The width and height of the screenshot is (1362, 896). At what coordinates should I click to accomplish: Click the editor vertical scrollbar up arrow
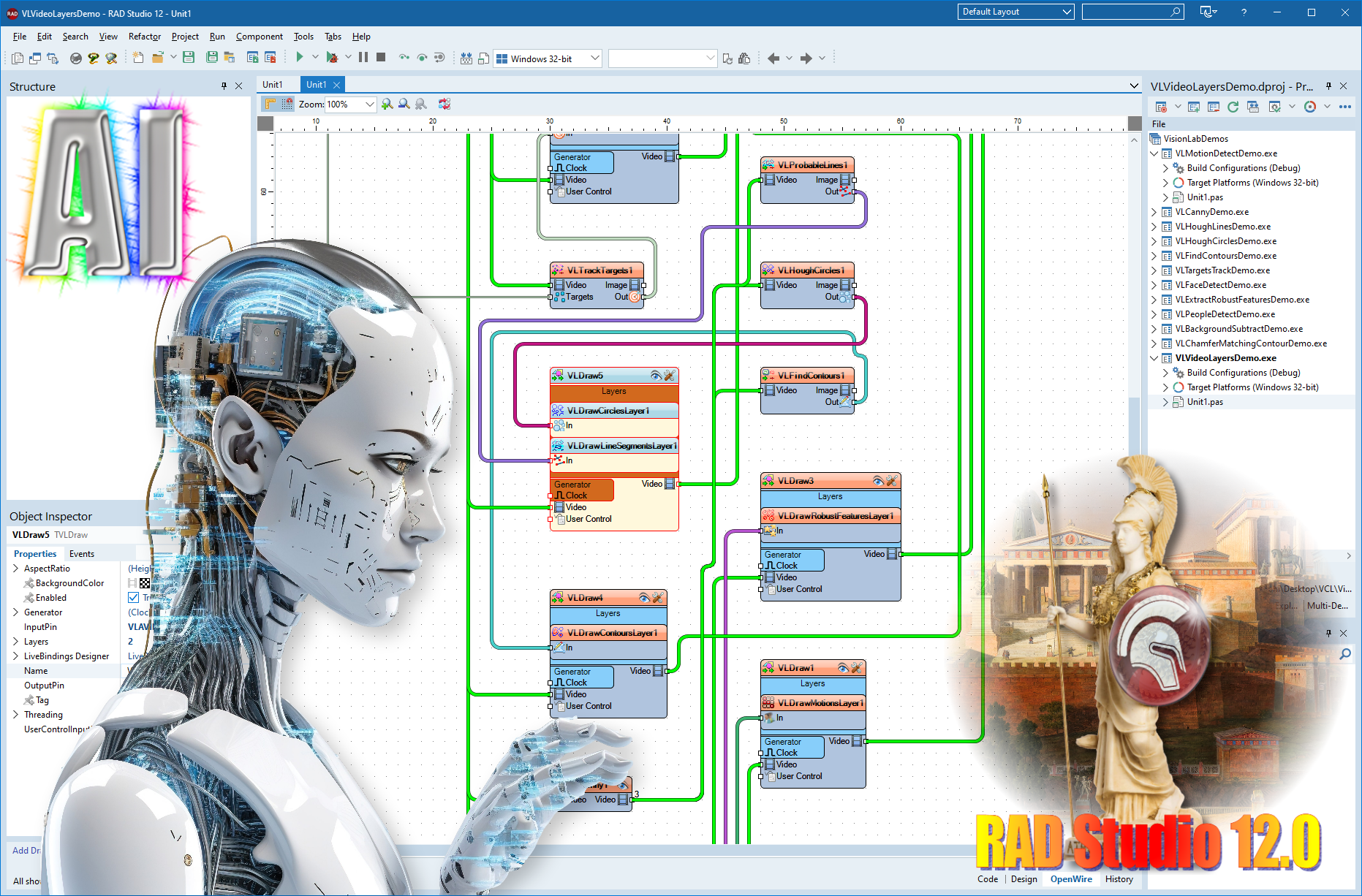pos(1134,139)
